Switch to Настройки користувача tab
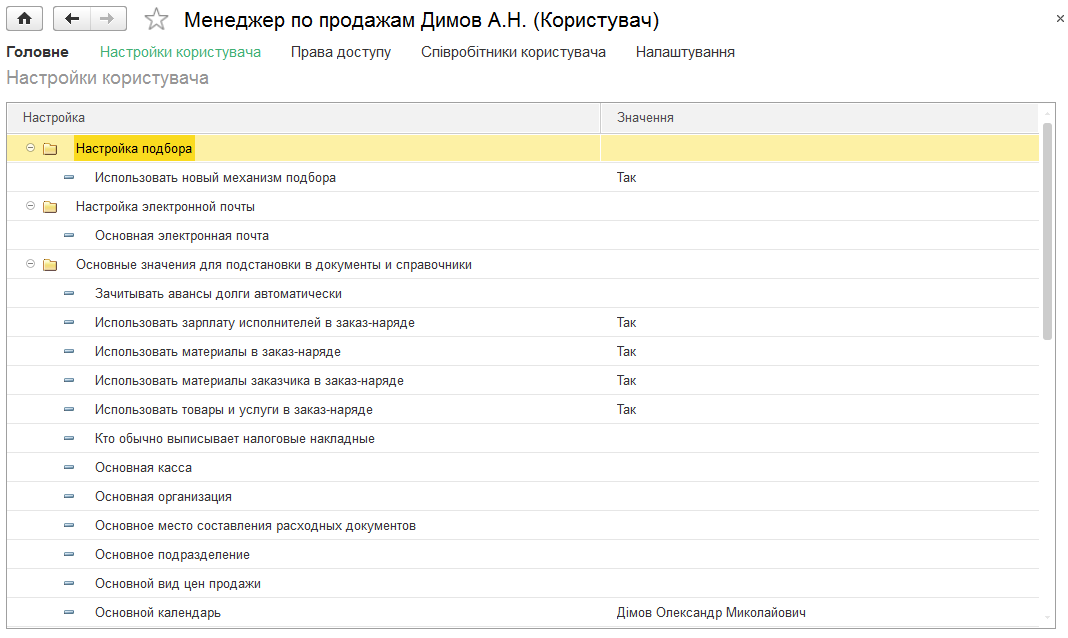This screenshot has width=1068, height=638. tap(180, 52)
